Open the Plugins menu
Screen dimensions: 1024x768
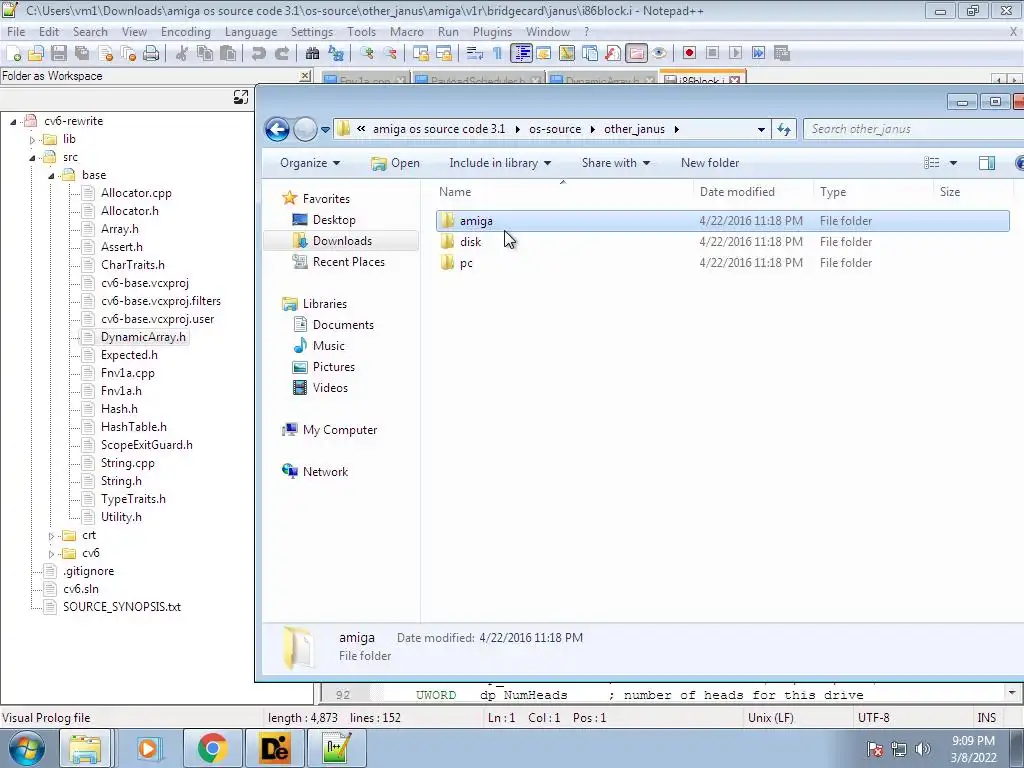492,32
